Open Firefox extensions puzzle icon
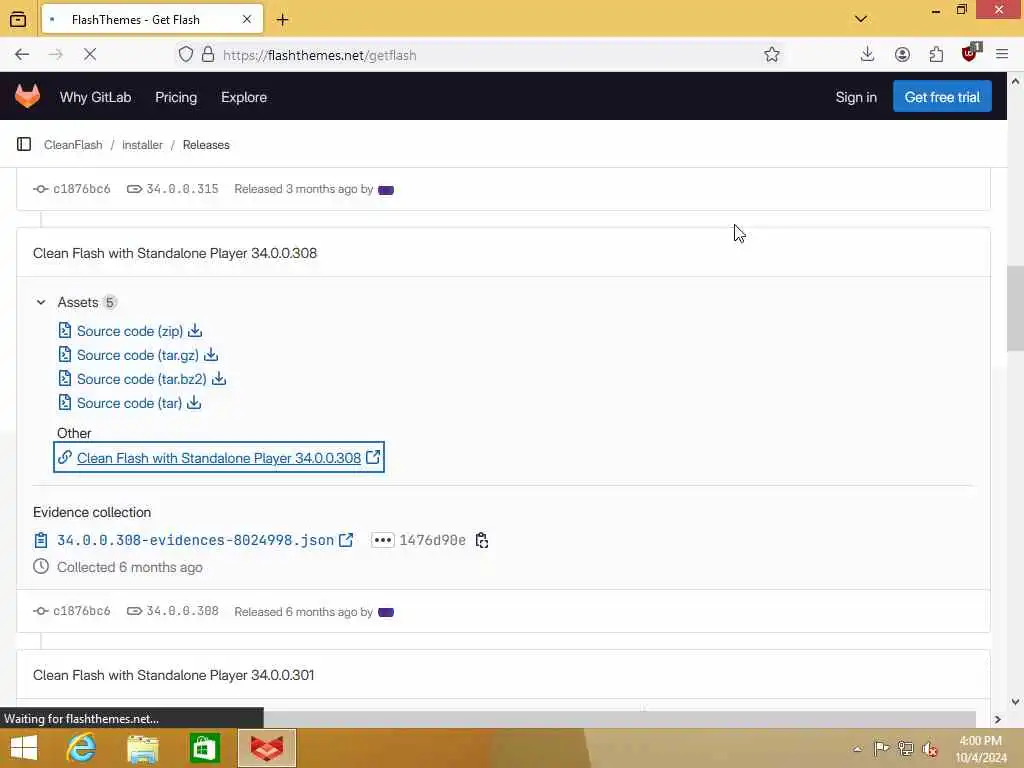Viewport: 1024px width, 768px height. (x=936, y=55)
